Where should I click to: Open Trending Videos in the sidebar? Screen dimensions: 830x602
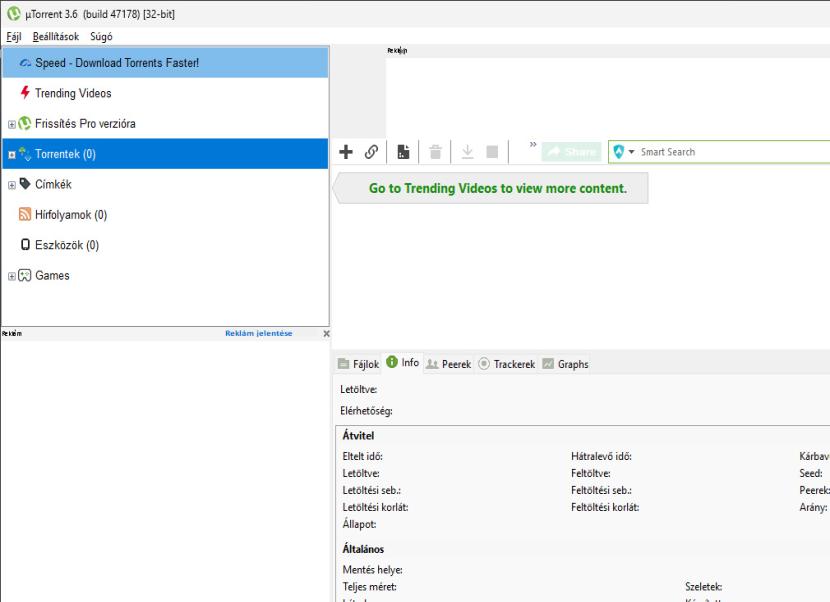click(x=73, y=93)
